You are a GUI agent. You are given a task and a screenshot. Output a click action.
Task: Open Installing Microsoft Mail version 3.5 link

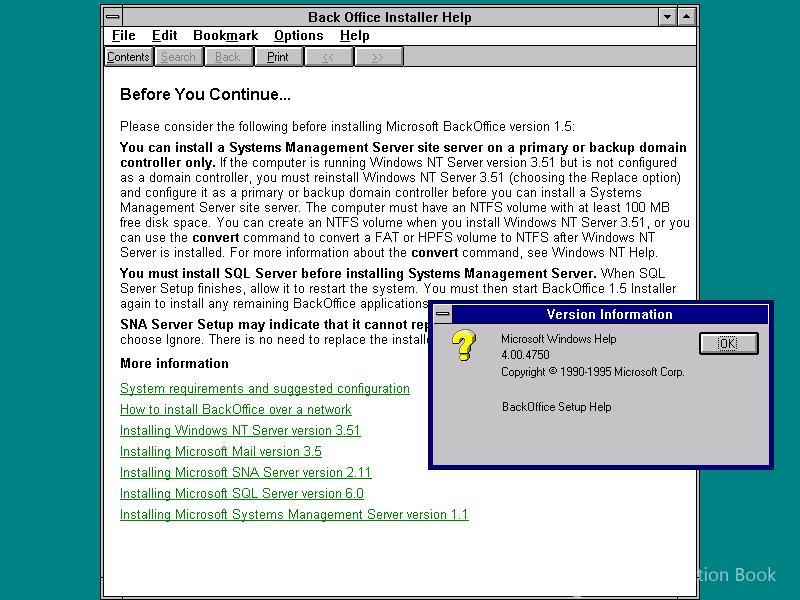220,452
